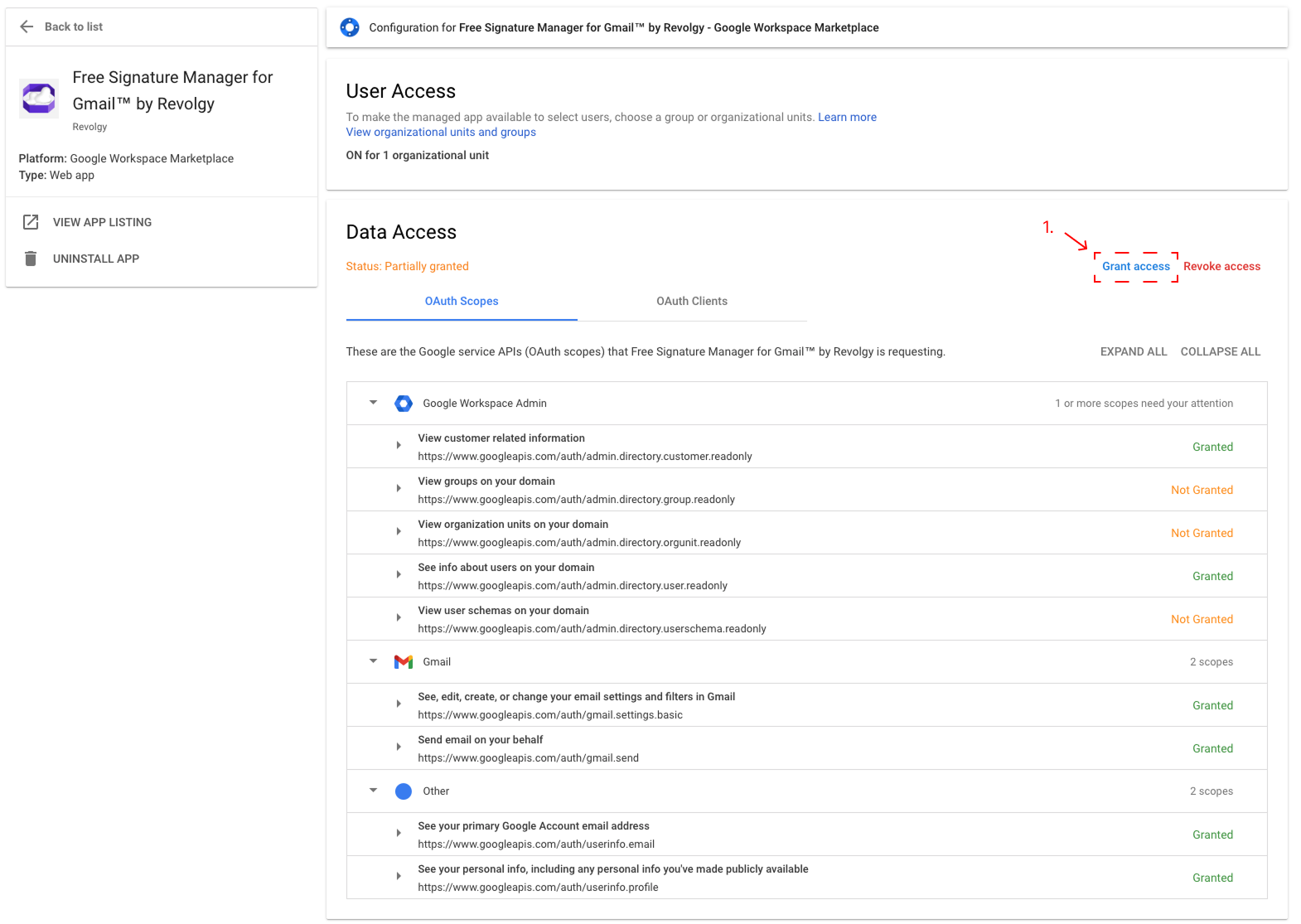This screenshot has width=1301, height=924.
Task: Click Granted status for customer.readonly scope
Action: coord(1212,447)
